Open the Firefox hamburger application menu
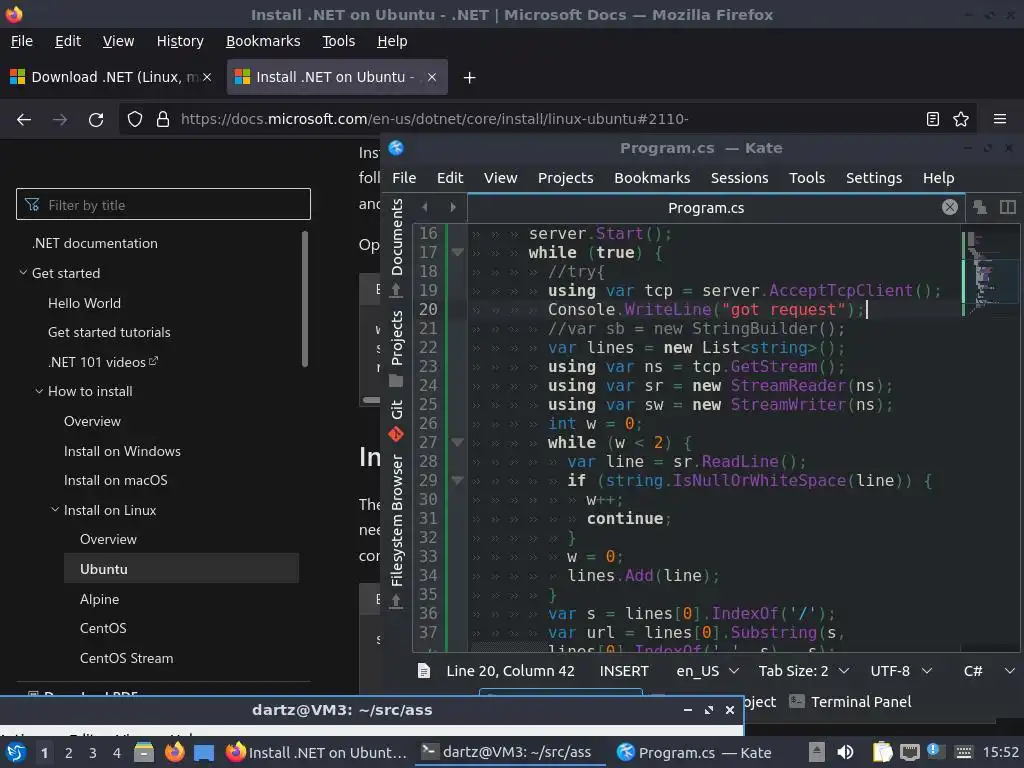The width and height of the screenshot is (1024, 768). click(x=1000, y=120)
